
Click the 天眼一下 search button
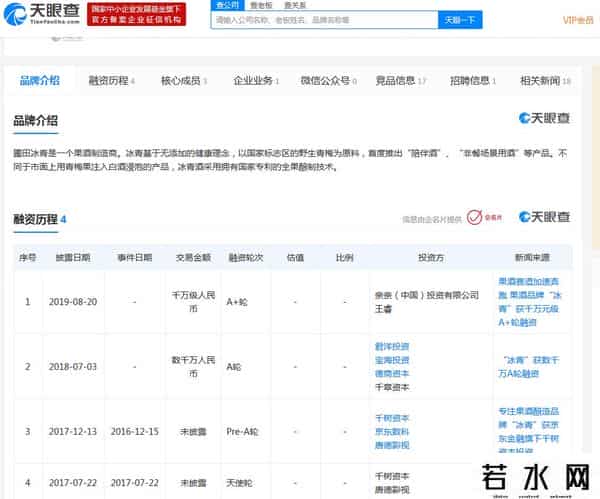tap(460, 20)
